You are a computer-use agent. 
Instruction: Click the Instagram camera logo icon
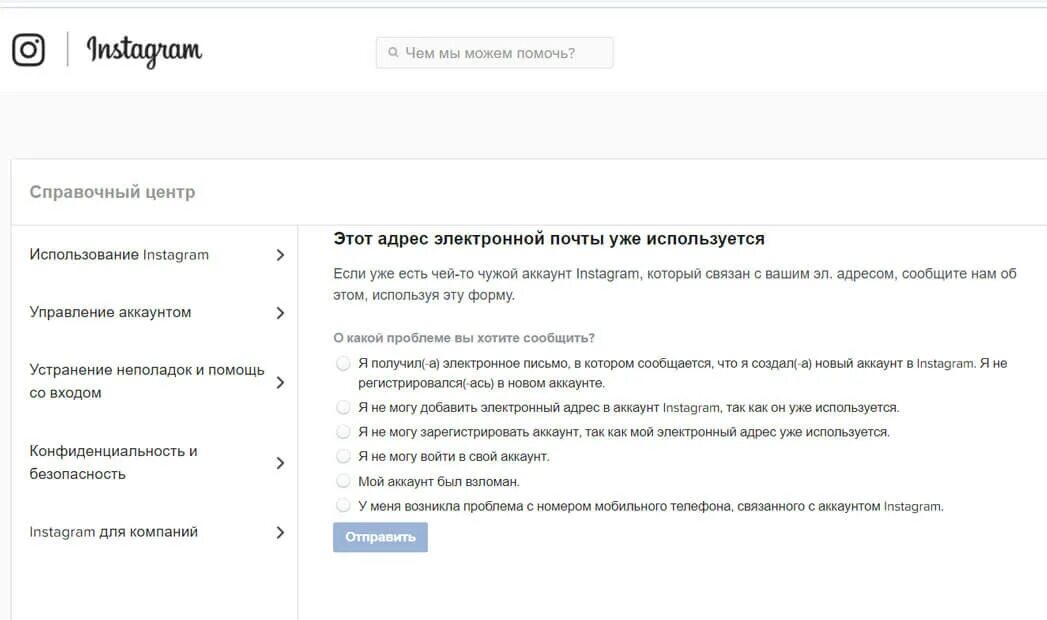click(x=29, y=50)
